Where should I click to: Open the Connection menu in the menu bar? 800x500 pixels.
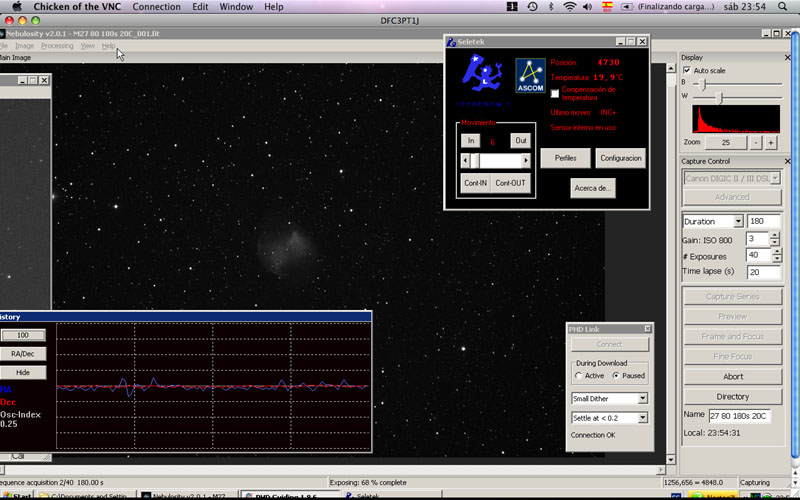click(x=156, y=7)
